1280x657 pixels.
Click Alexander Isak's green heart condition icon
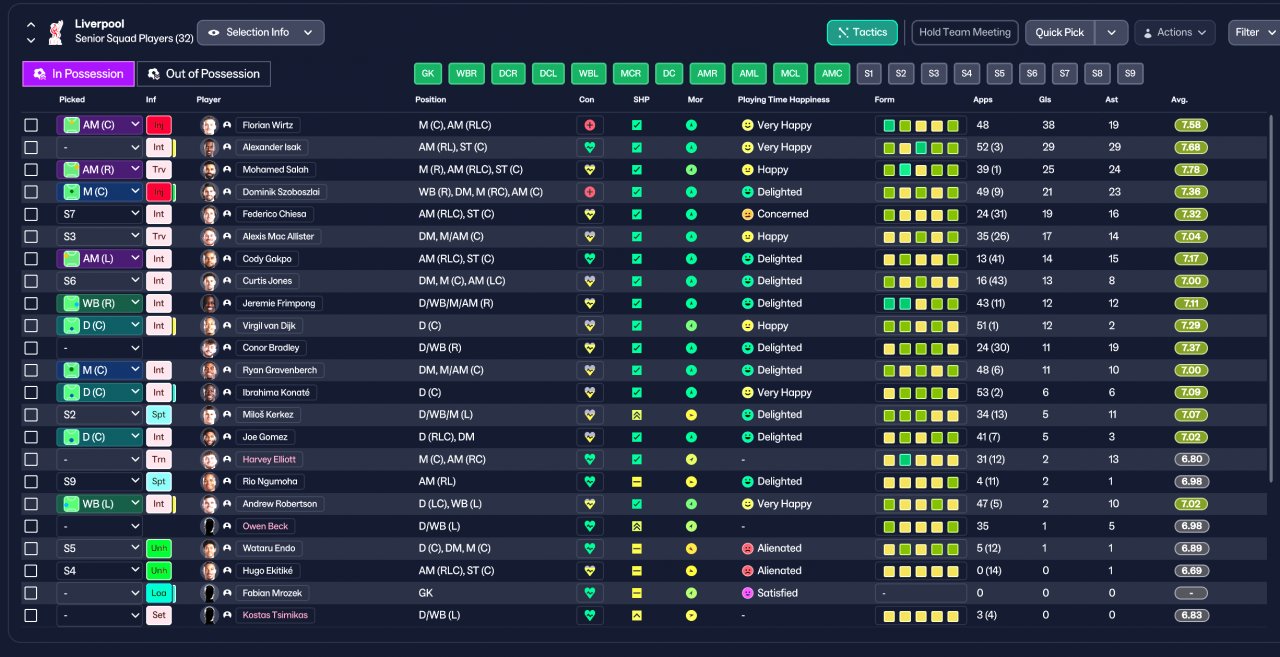click(x=590, y=147)
